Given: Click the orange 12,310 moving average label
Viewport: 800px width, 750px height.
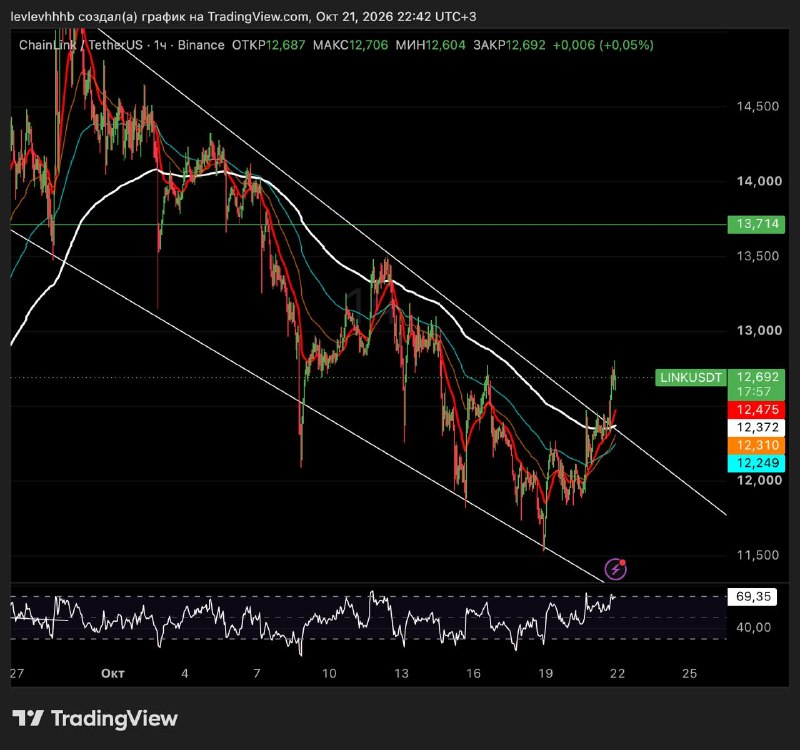Looking at the screenshot, I should (x=757, y=445).
